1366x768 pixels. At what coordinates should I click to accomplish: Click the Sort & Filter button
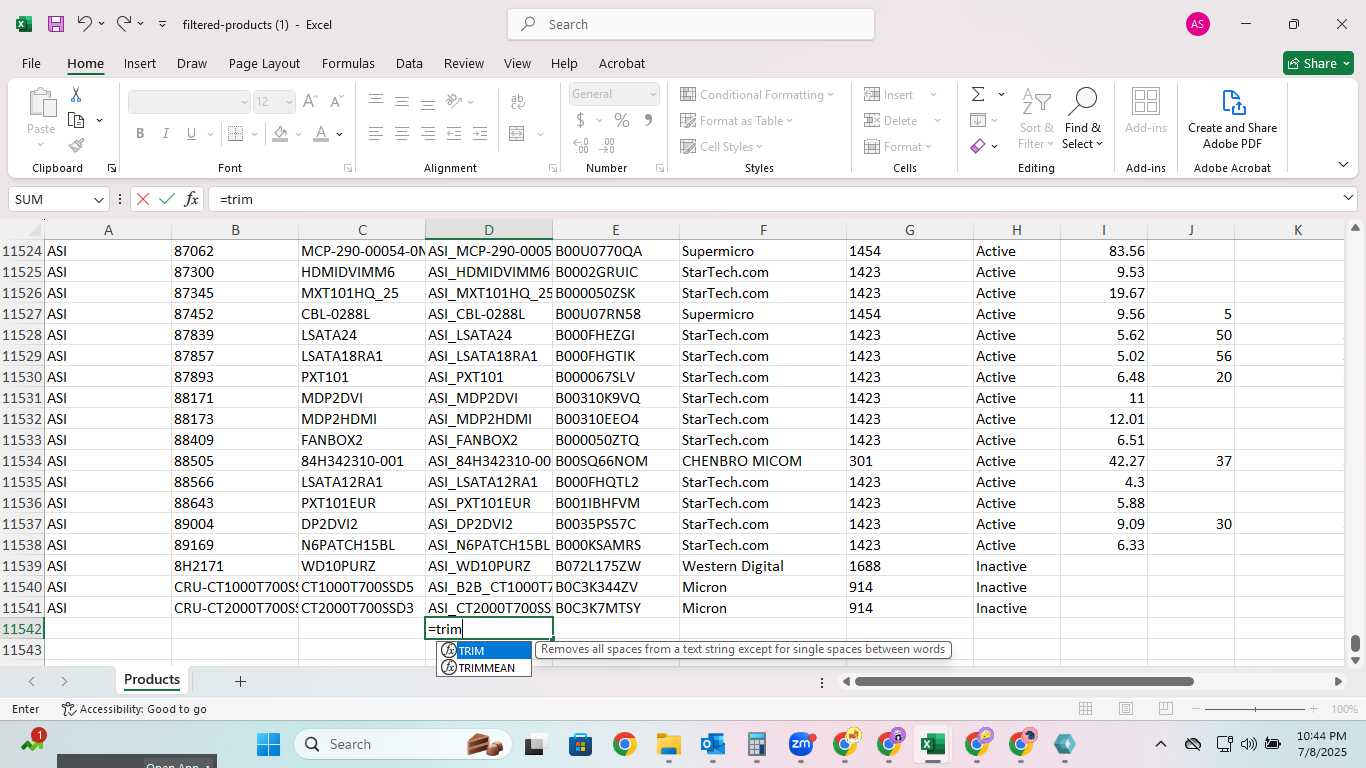(x=1036, y=120)
